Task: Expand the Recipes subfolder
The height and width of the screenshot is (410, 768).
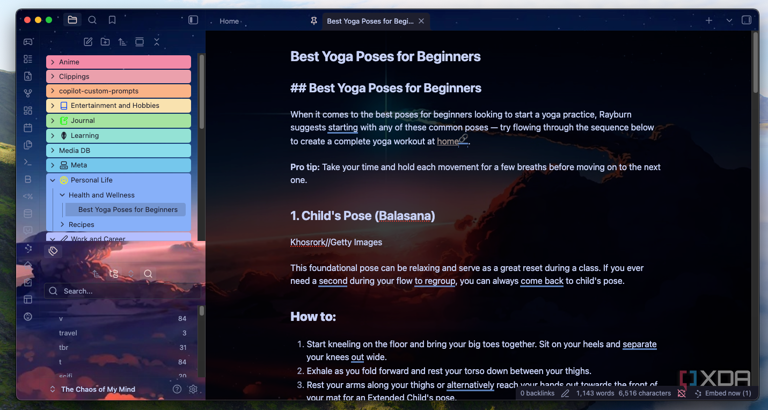Action: point(62,225)
